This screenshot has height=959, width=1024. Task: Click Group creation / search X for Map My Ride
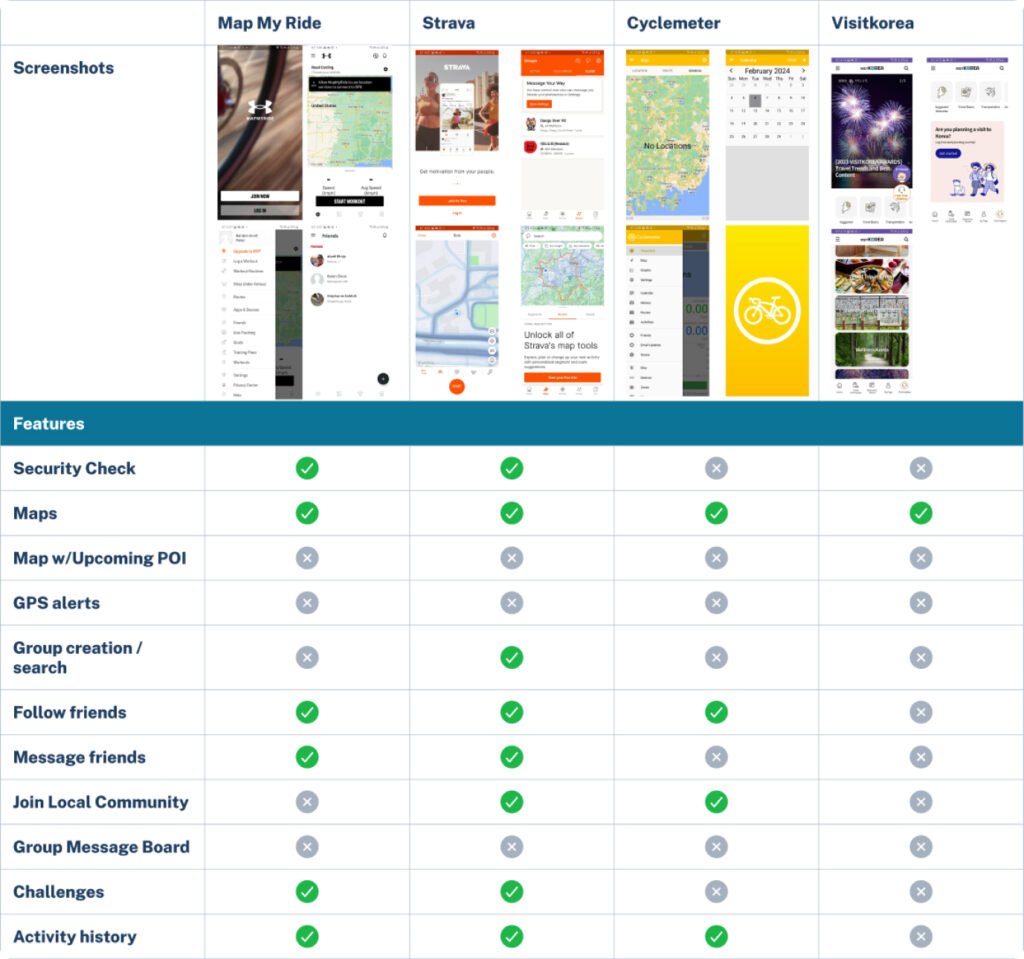[x=307, y=657]
